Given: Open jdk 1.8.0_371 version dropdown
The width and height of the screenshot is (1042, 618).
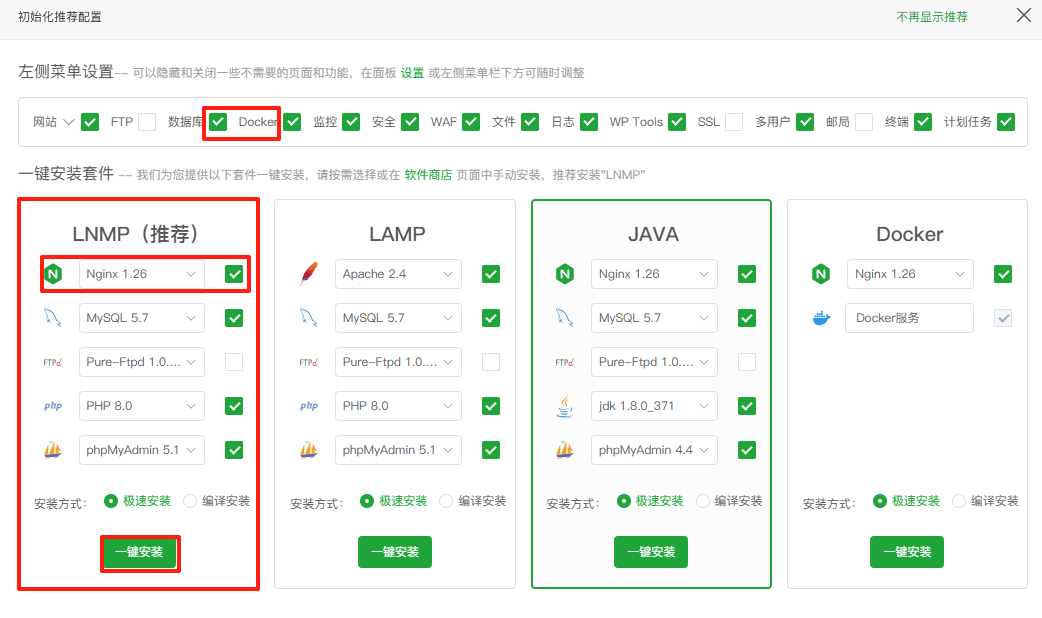Looking at the screenshot, I should 654,406.
